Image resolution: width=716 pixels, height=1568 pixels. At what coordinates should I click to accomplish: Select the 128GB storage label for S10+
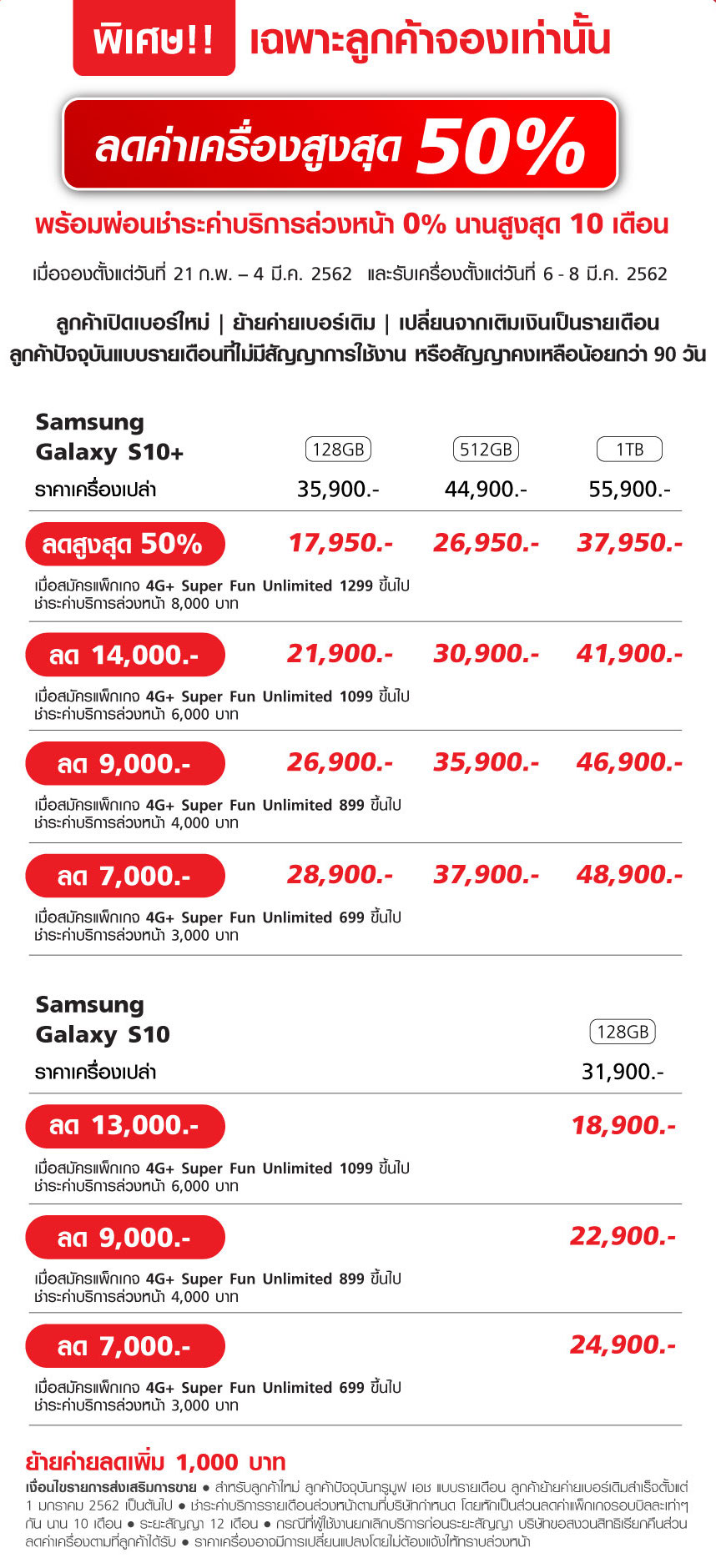pos(338,450)
